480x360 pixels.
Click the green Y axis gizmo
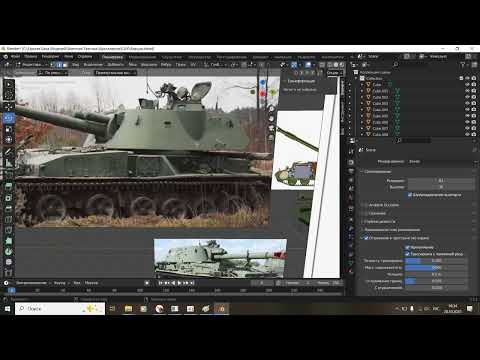click(x=274, y=92)
